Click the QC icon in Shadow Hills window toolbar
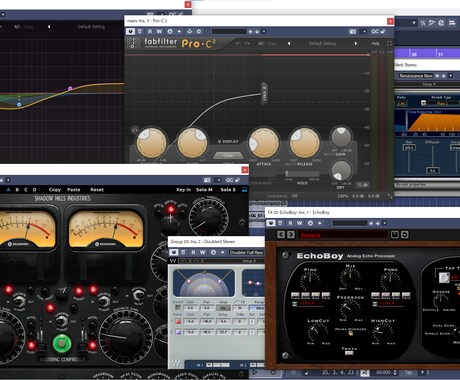The image size is (460, 380). [x=230, y=180]
